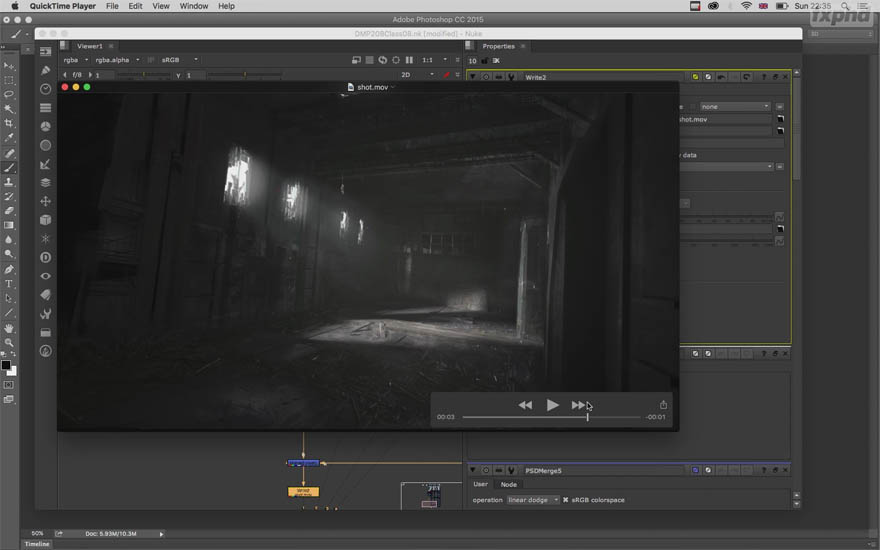Toggle the lock icon in Properties panel
Image resolution: width=880 pixels, height=550 pixels.
(x=484, y=61)
